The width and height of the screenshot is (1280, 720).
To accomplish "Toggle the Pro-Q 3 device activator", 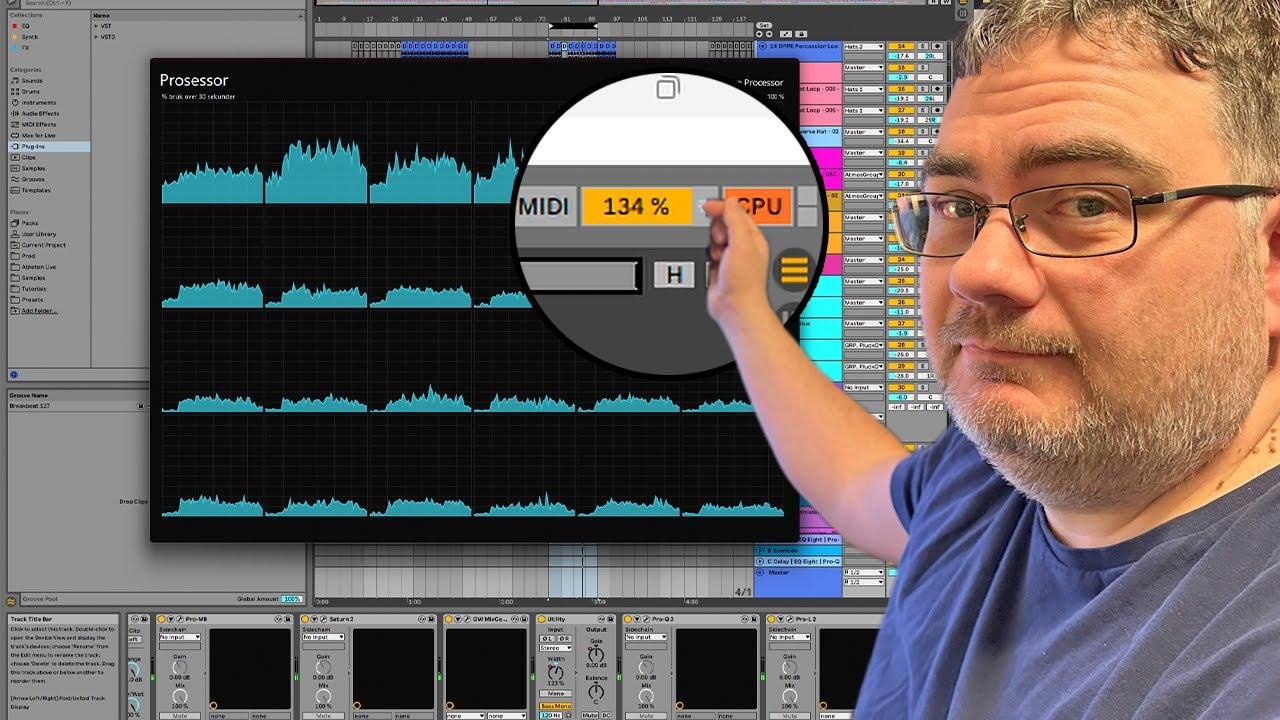I will coord(629,620).
